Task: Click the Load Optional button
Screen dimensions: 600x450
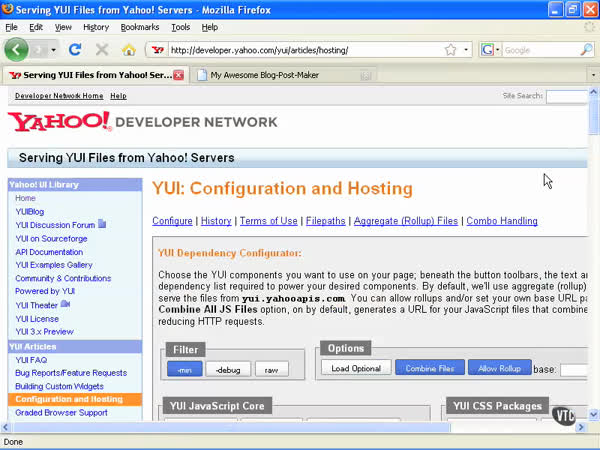Action: pos(356,368)
